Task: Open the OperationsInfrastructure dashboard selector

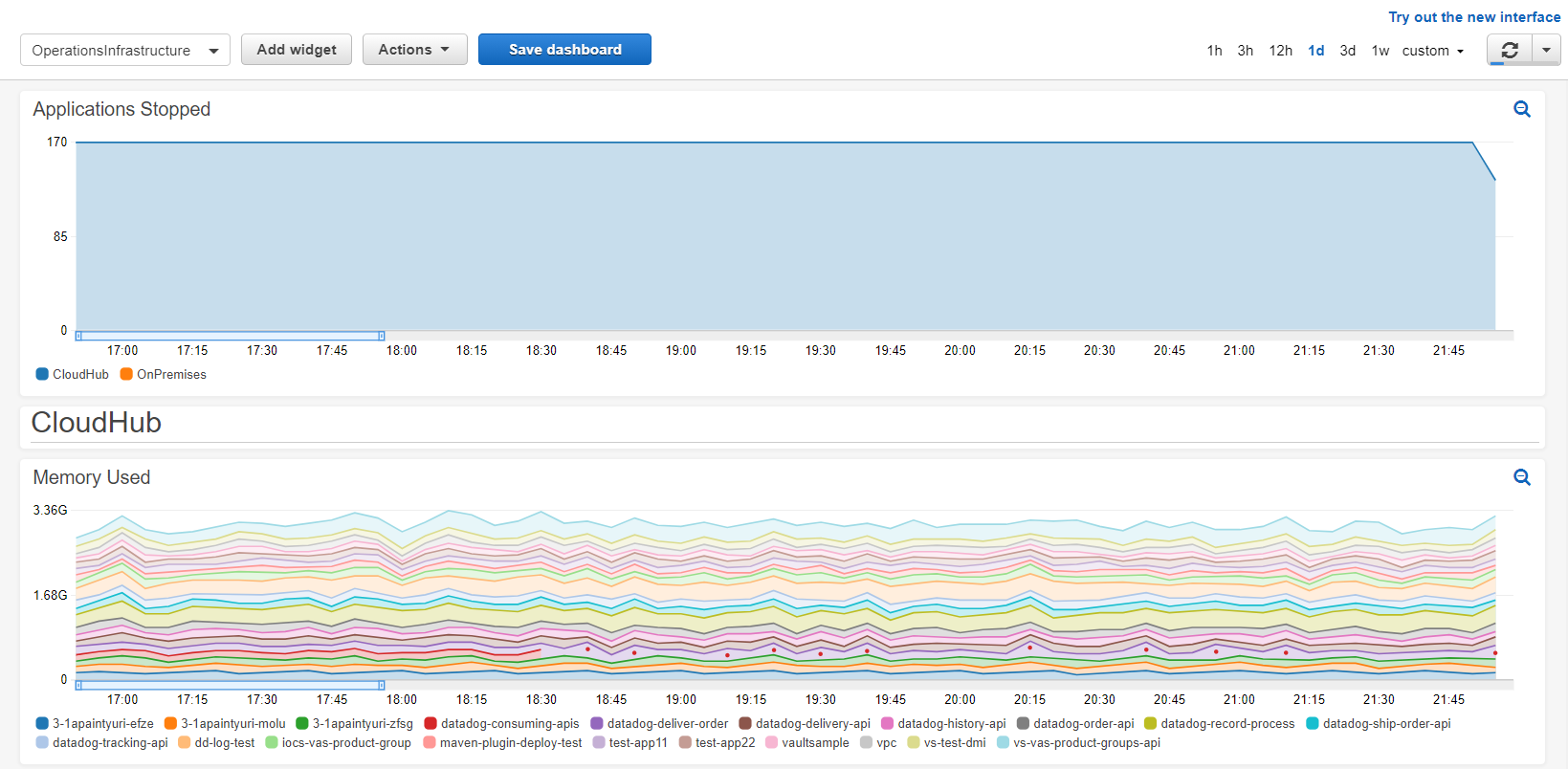Action: click(x=125, y=50)
